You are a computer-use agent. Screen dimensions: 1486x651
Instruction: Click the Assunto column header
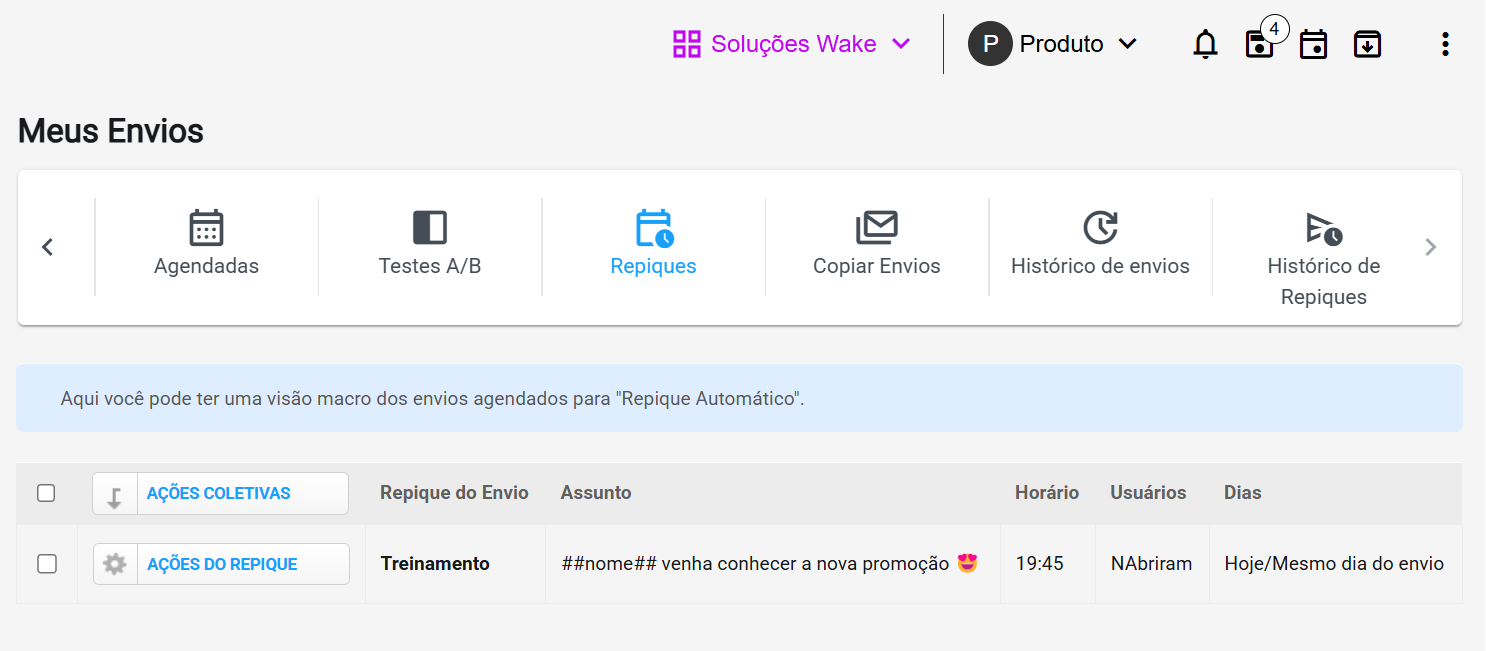coord(596,493)
